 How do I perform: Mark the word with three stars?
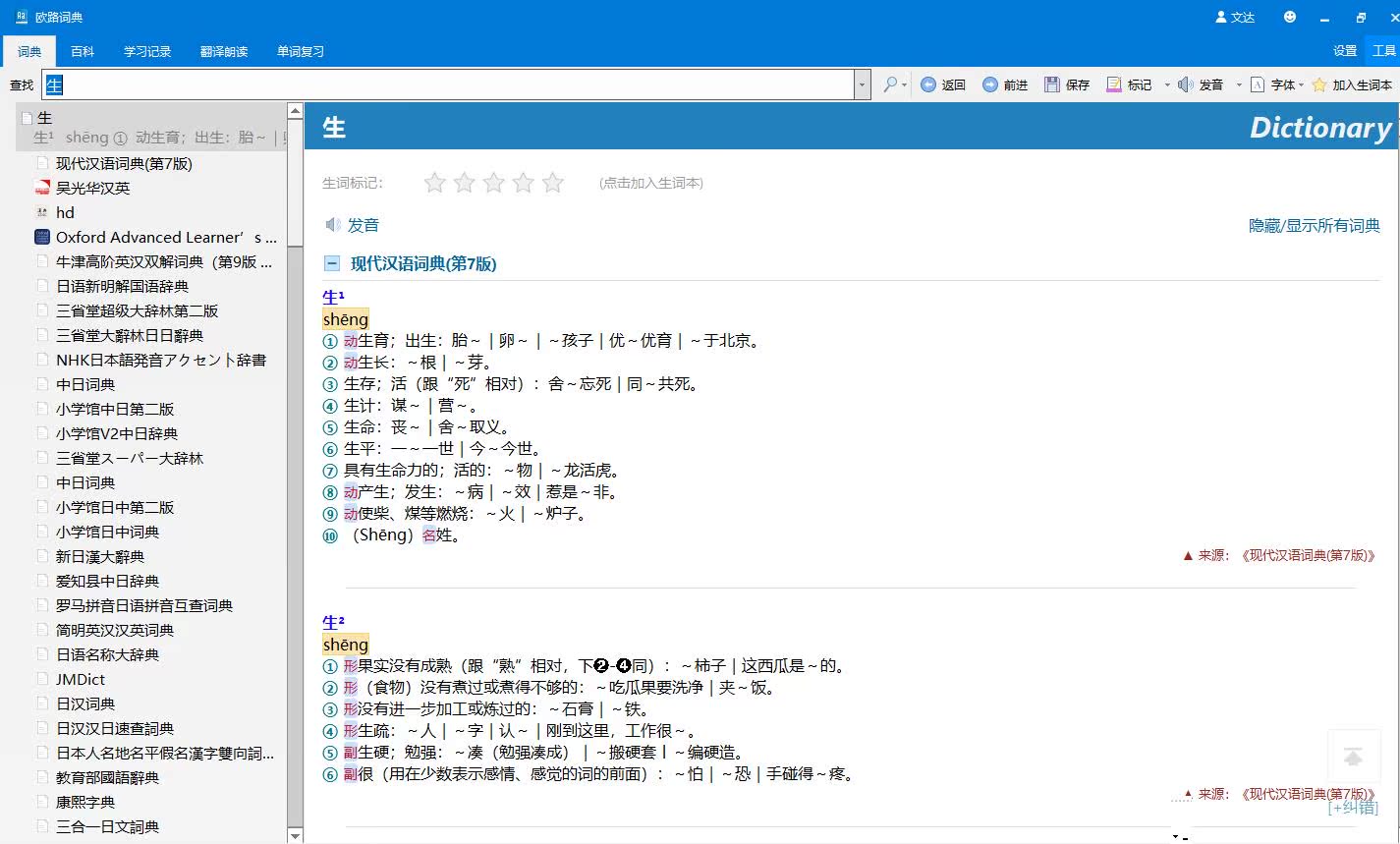point(494,183)
